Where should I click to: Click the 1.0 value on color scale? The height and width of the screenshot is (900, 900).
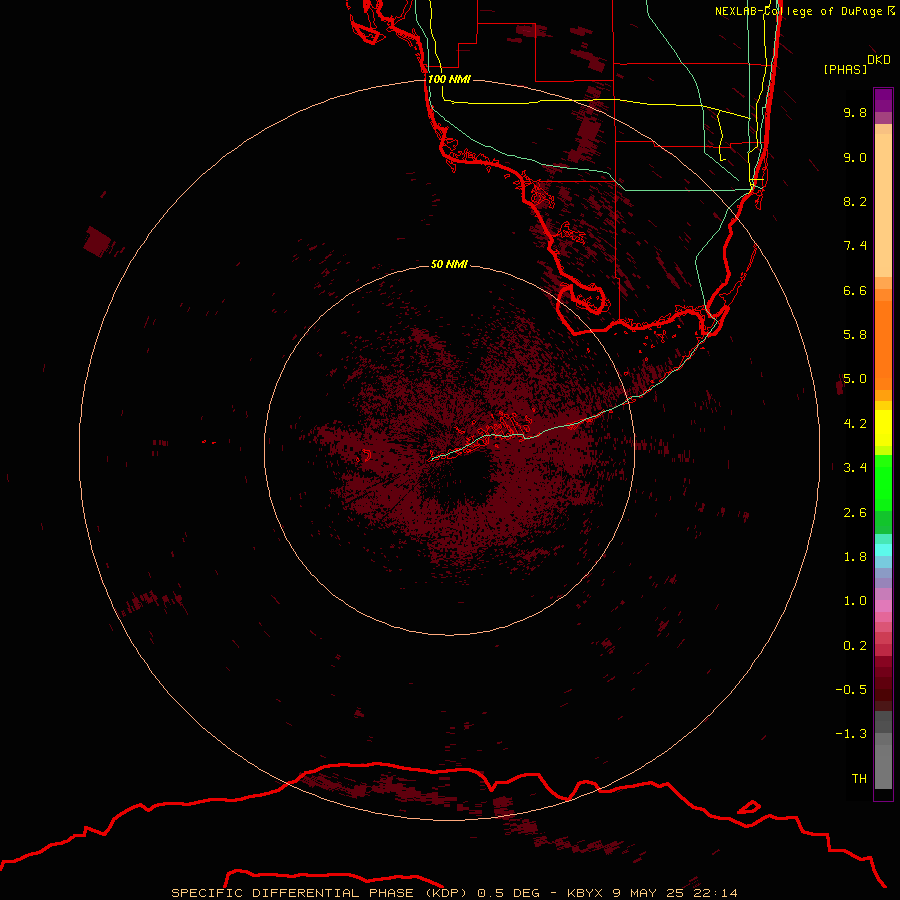[x=855, y=601]
